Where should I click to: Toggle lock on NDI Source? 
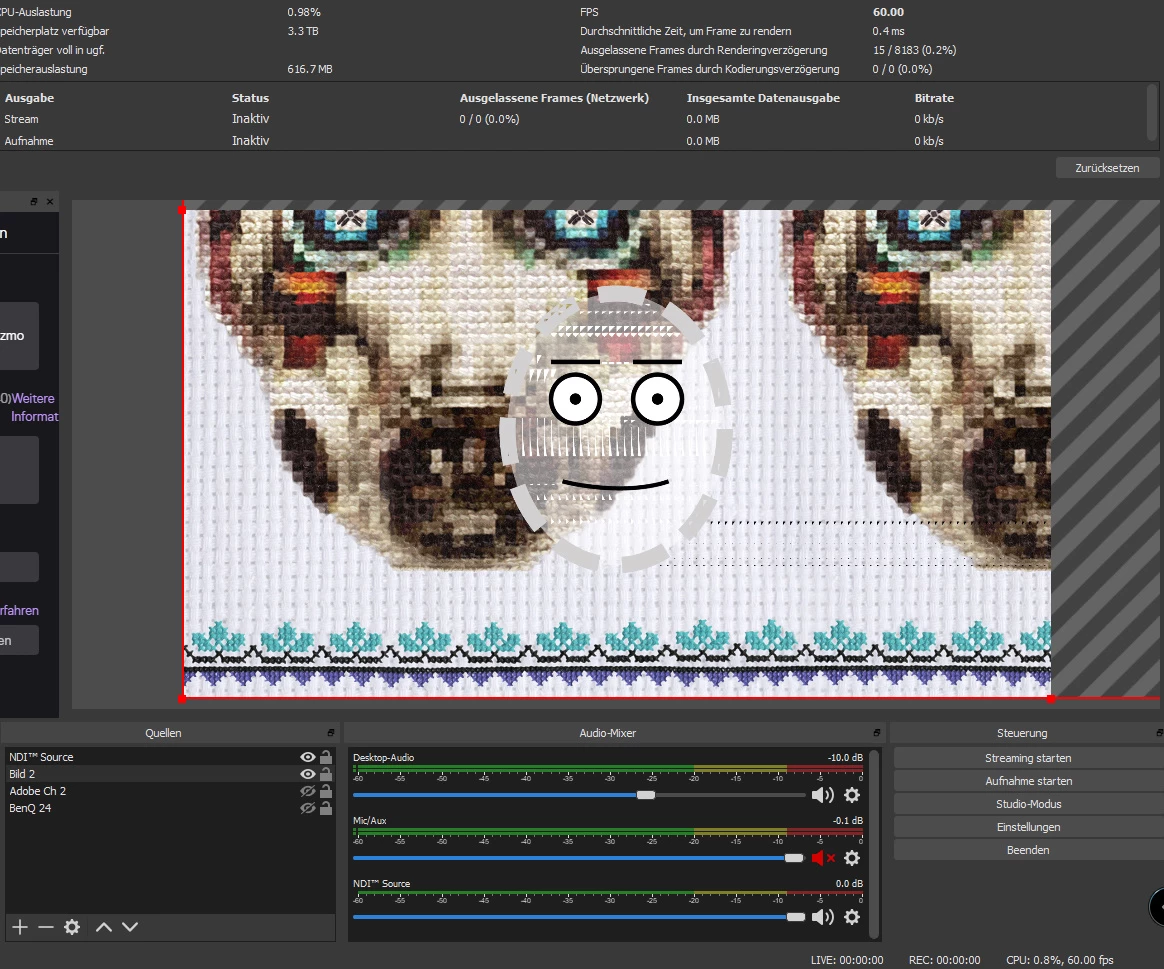[326, 757]
